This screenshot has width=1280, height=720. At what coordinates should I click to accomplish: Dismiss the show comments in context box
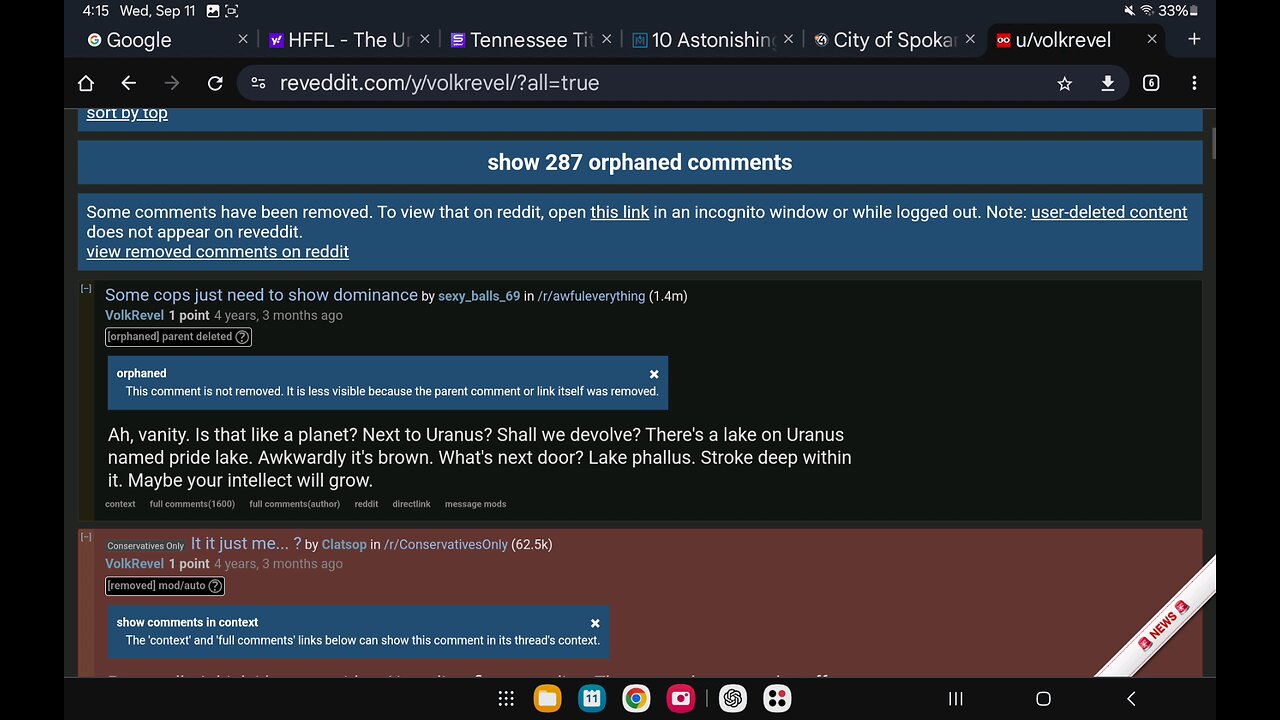click(595, 623)
